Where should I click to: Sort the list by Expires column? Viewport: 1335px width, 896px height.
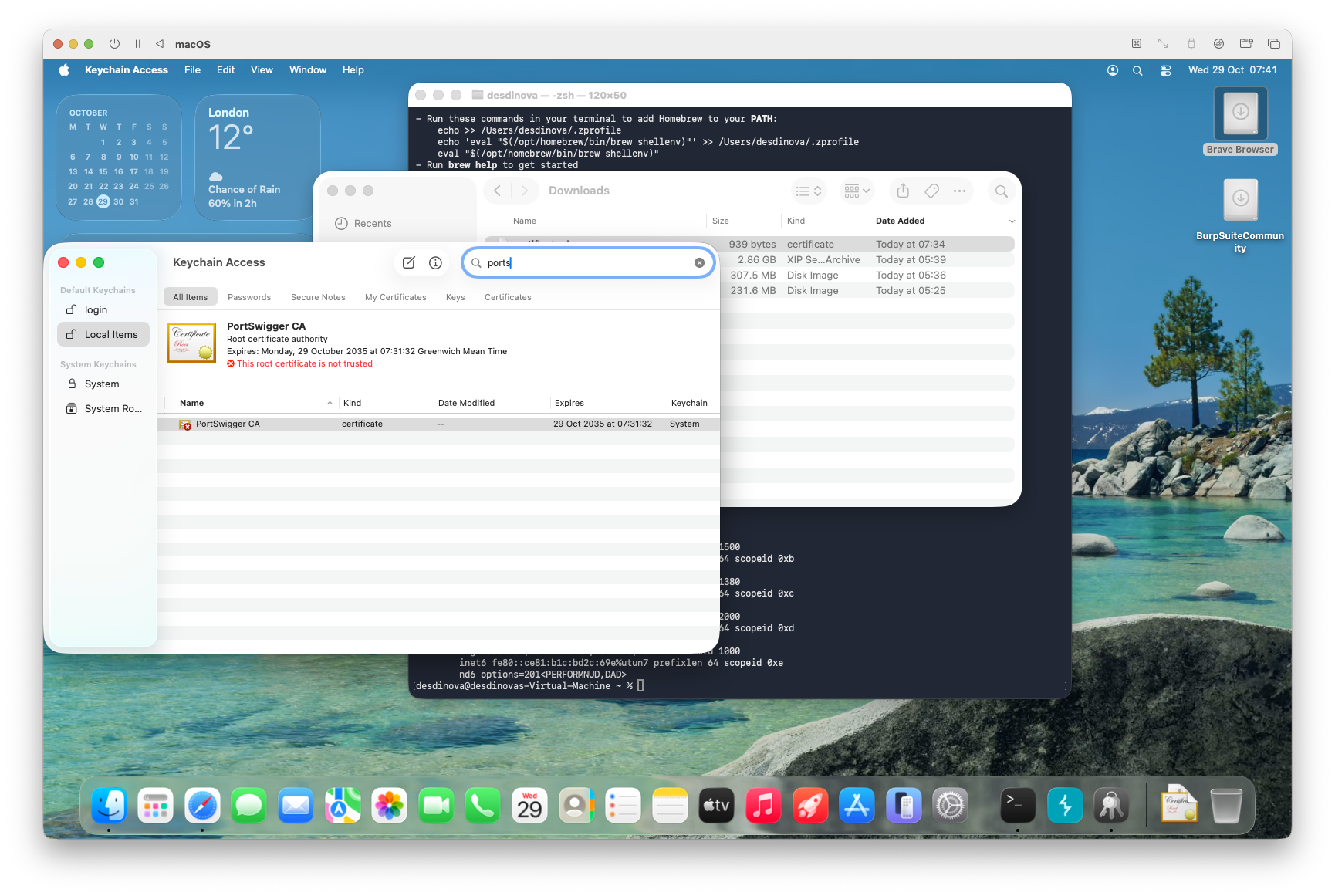pos(569,403)
